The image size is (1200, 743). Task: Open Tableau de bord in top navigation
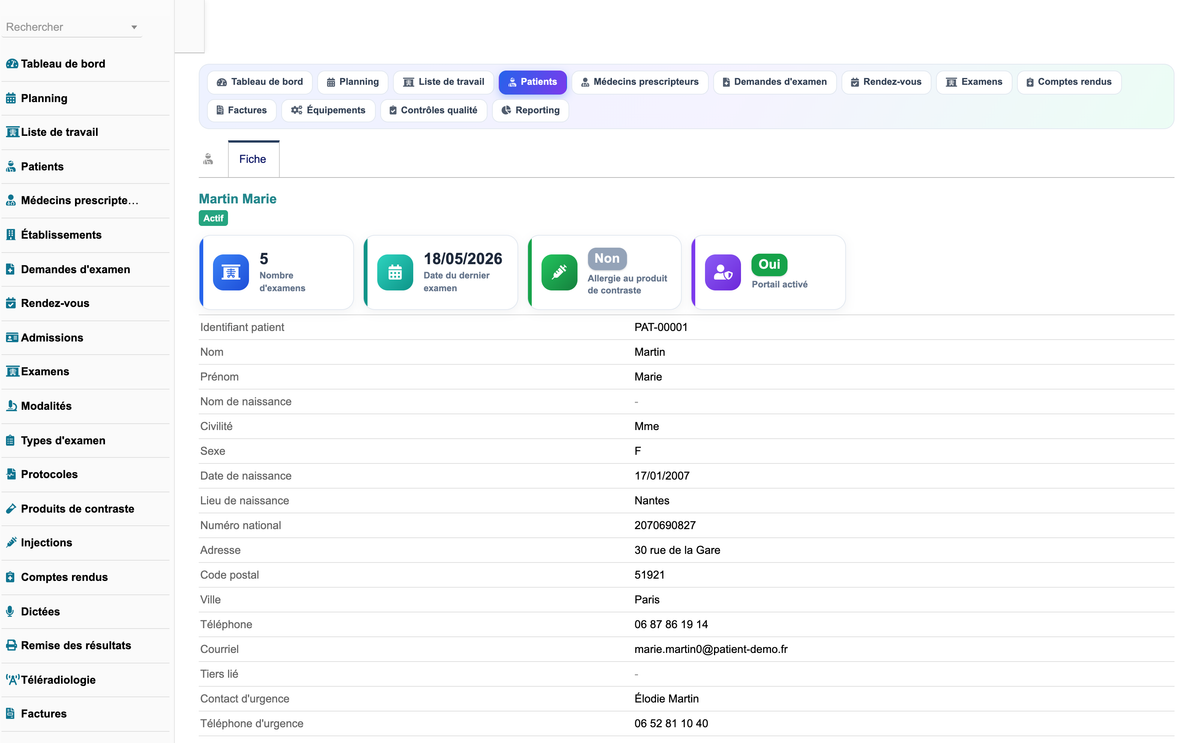click(260, 82)
